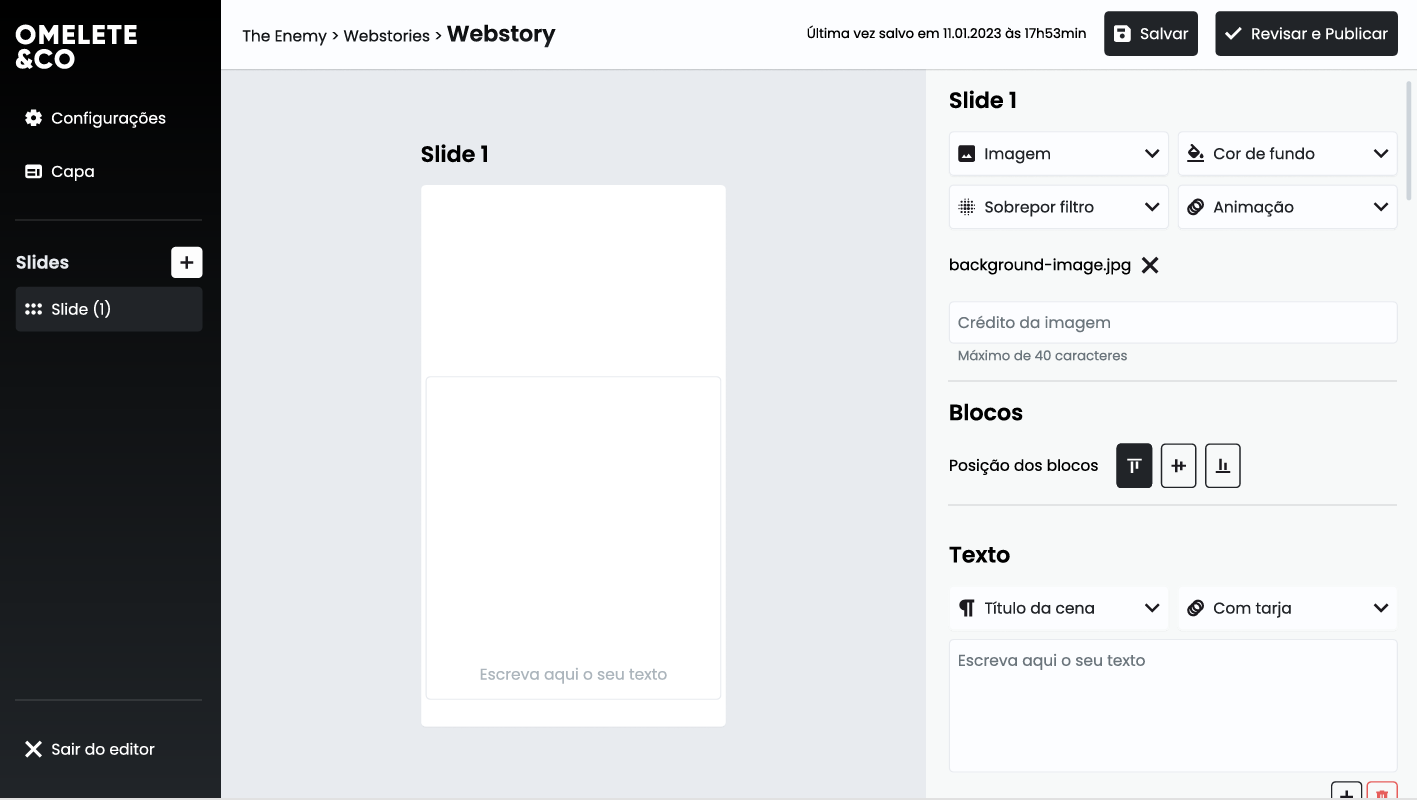This screenshot has height=800, width=1417.
Task: Open the Capa section in the sidebar
Action: pyautogui.click(x=73, y=171)
